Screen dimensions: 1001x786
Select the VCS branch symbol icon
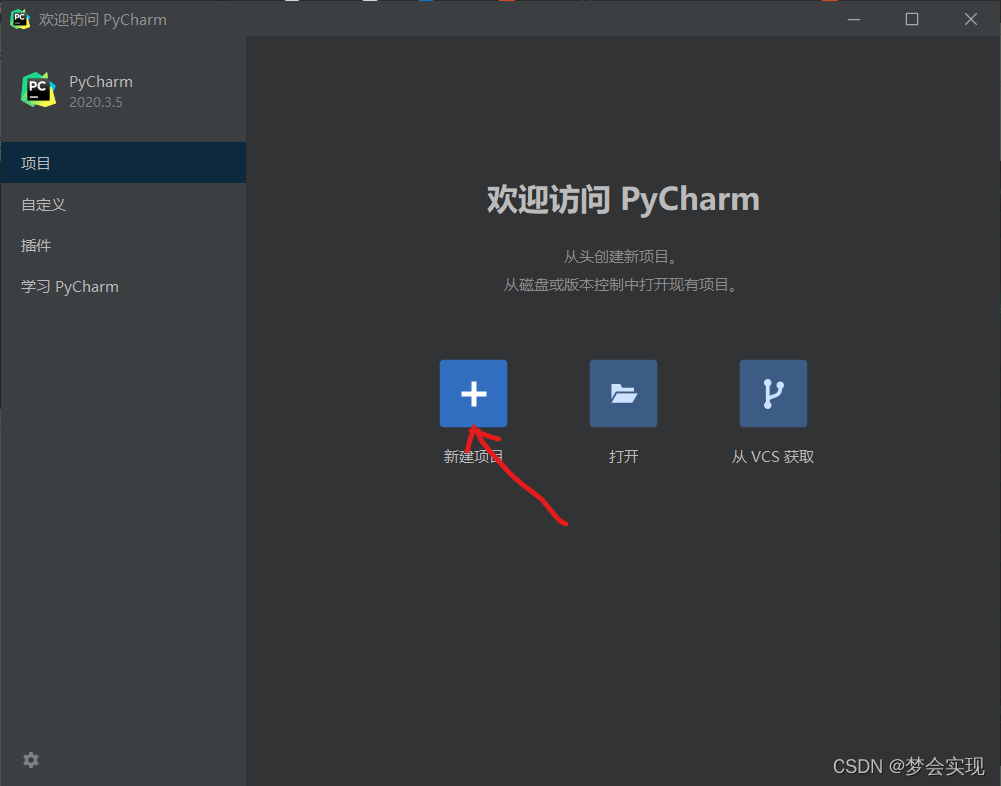tap(773, 393)
